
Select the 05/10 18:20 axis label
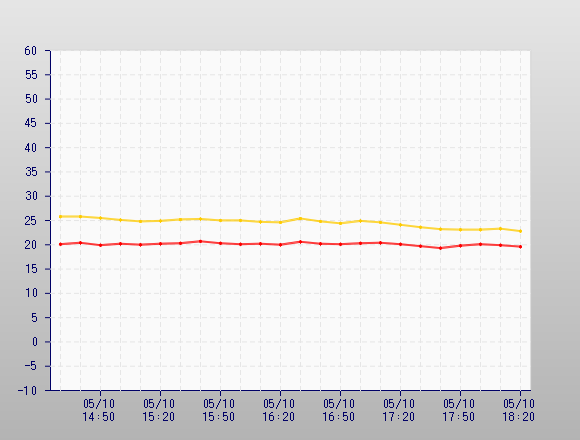tap(518, 410)
